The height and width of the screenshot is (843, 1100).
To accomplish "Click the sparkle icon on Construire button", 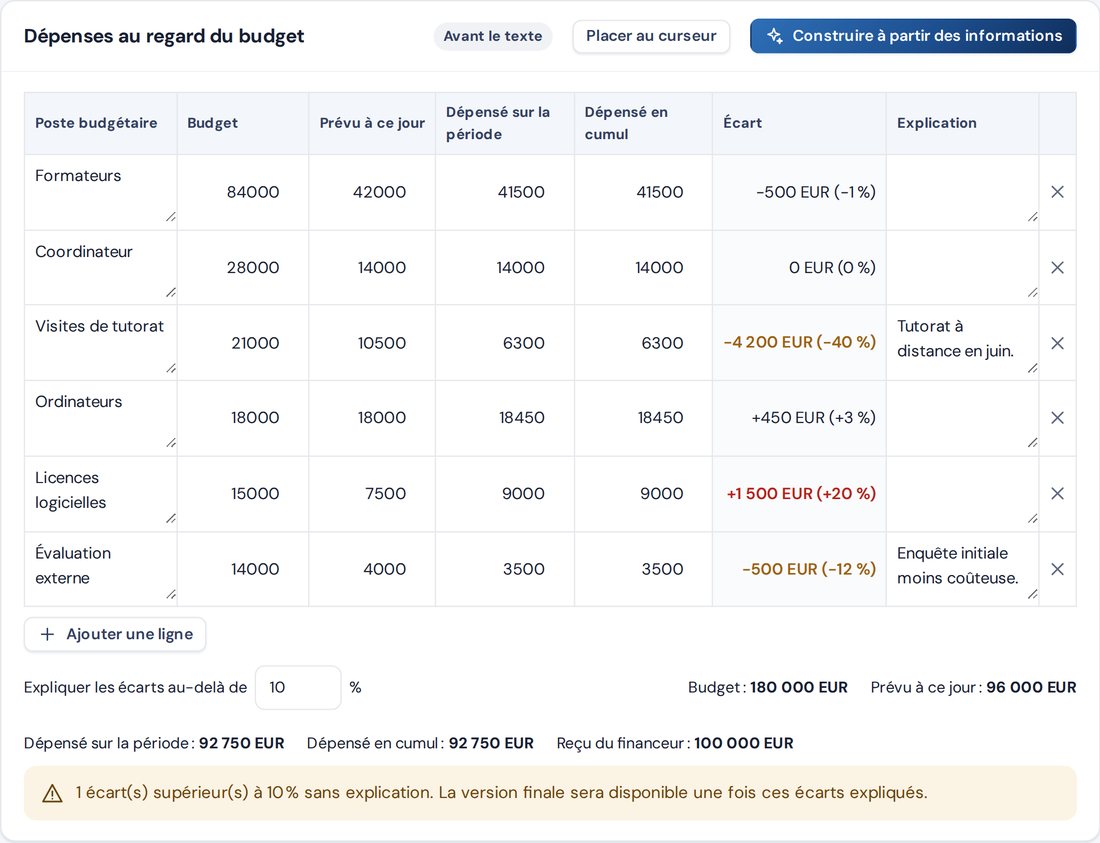I will 774,36.
